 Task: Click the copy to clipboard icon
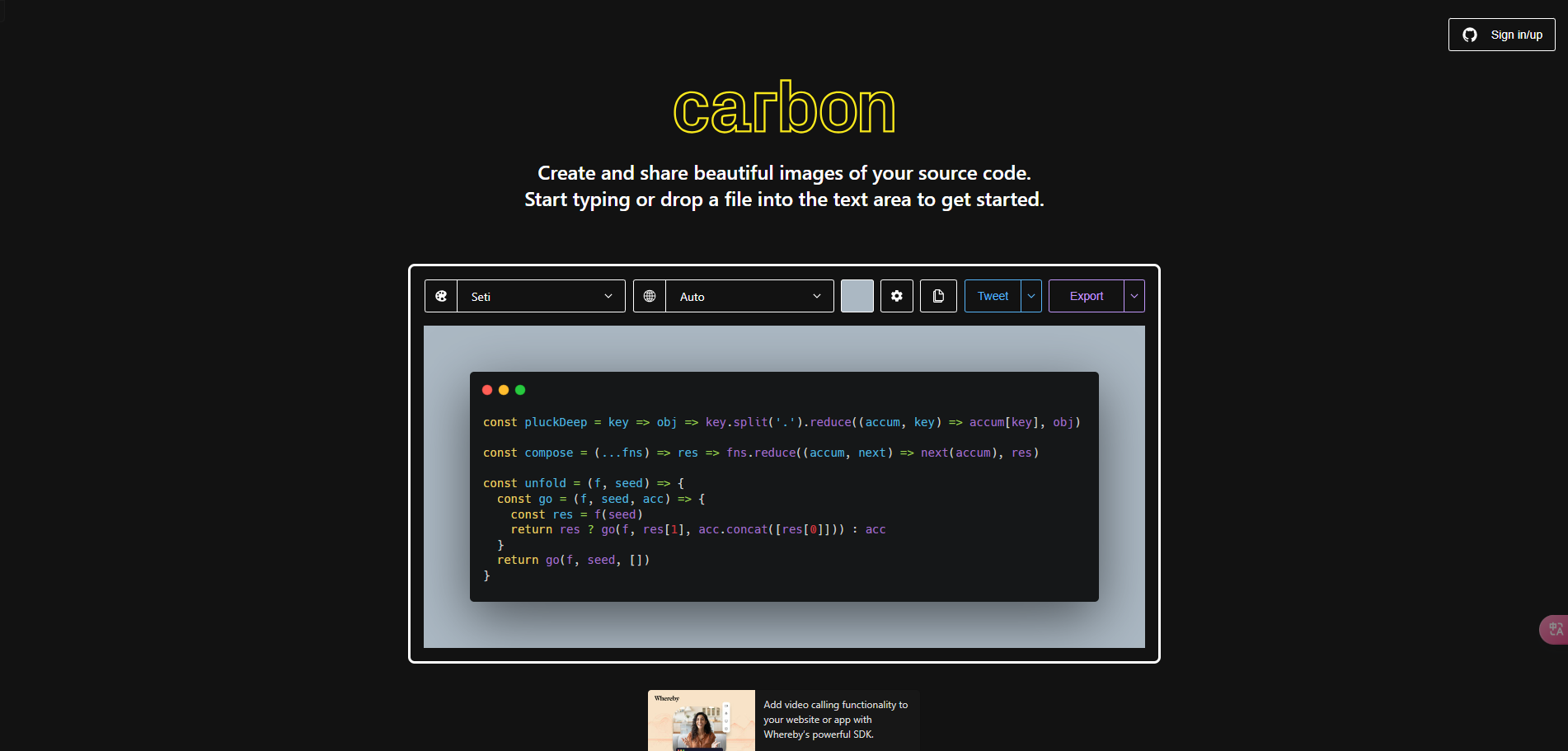click(x=938, y=296)
